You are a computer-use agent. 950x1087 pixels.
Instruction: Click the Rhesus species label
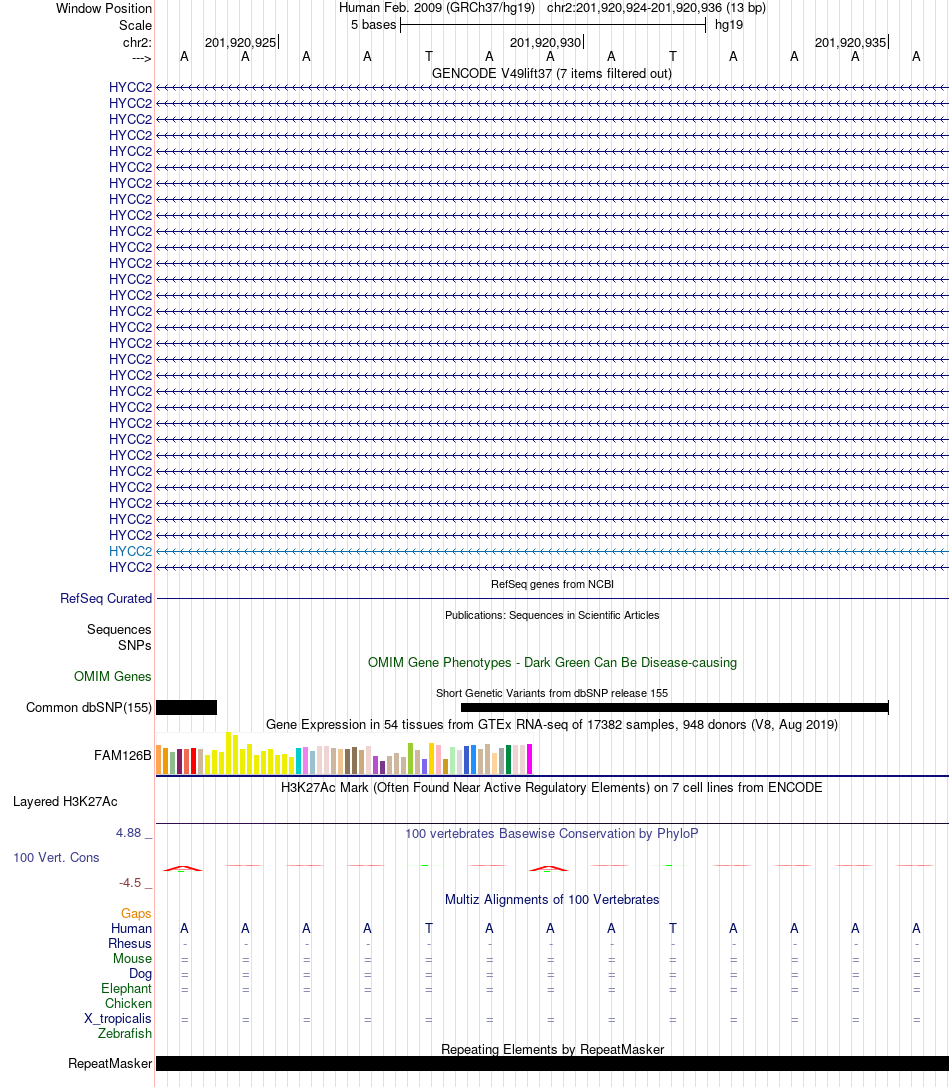(130, 943)
